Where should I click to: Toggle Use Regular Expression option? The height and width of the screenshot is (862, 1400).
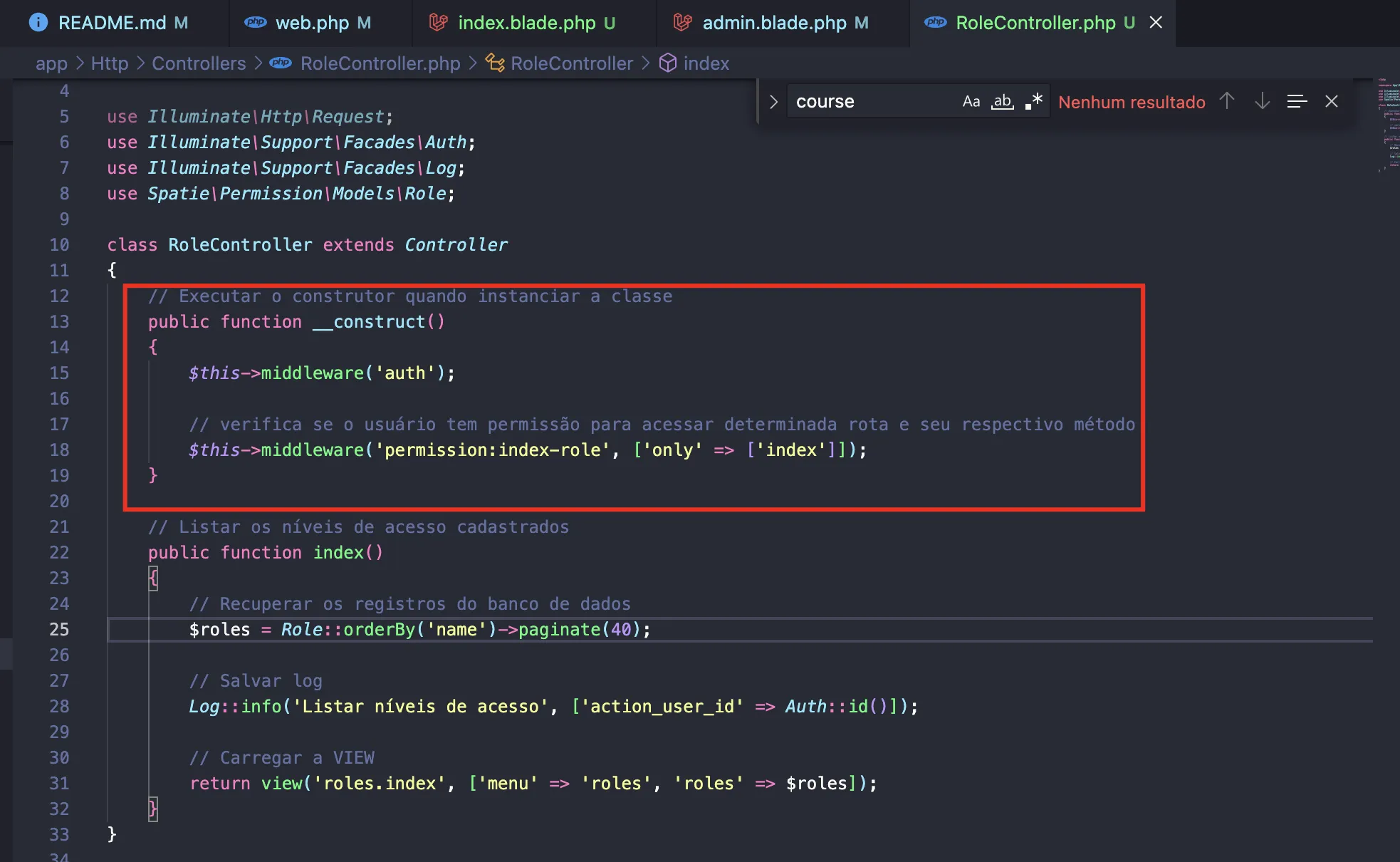tap(1034, 102)
